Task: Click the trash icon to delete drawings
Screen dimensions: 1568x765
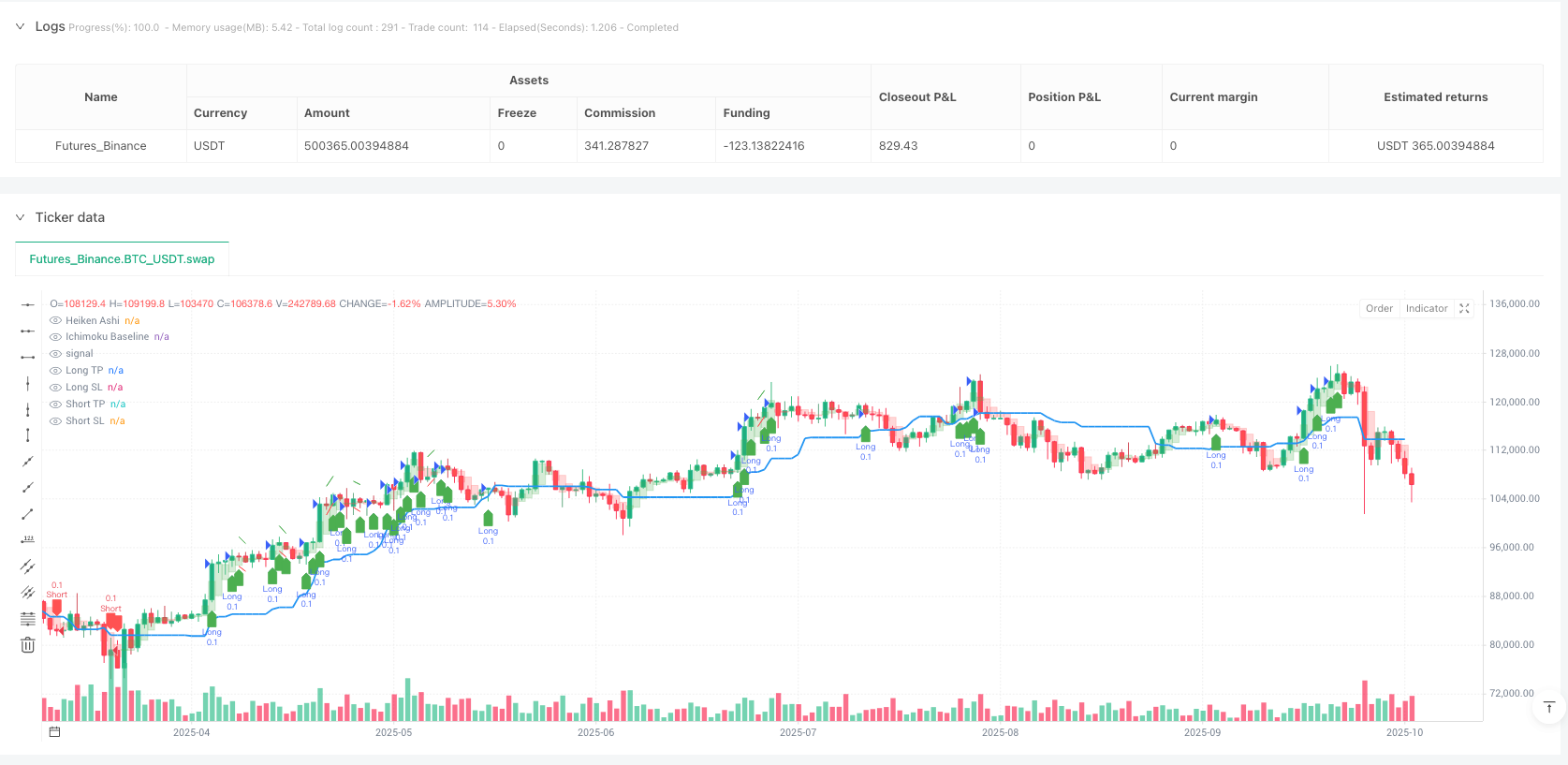Action: pos(28,645)
